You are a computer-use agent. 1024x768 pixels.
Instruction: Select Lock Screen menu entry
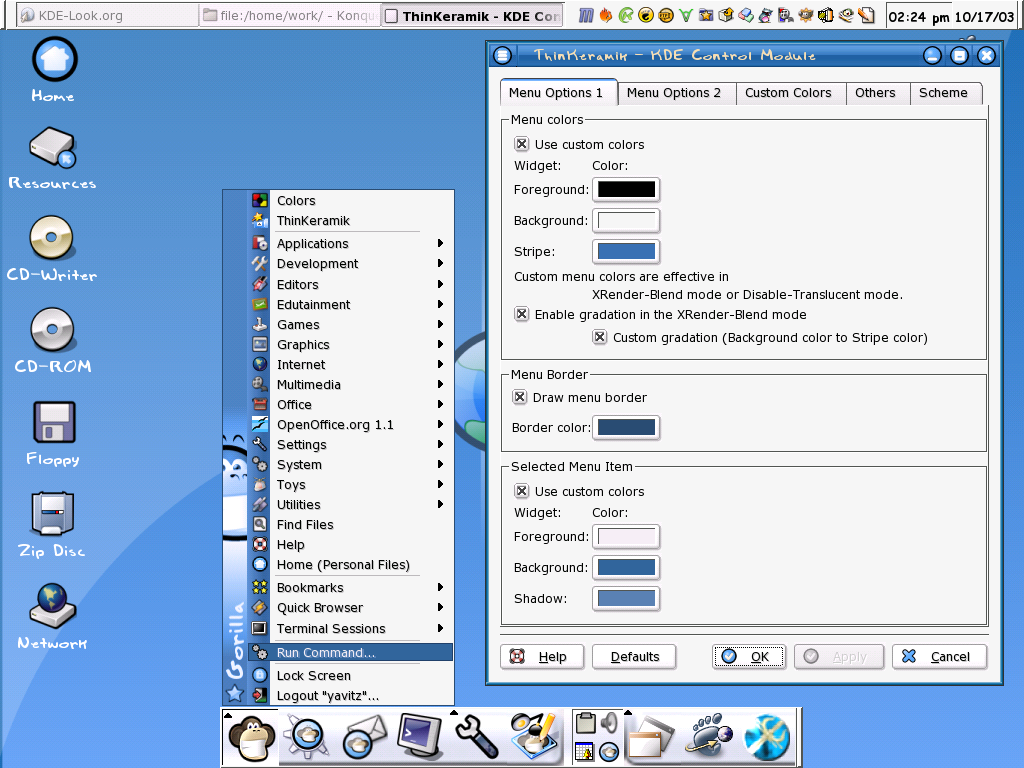click(x=351, y=675)
